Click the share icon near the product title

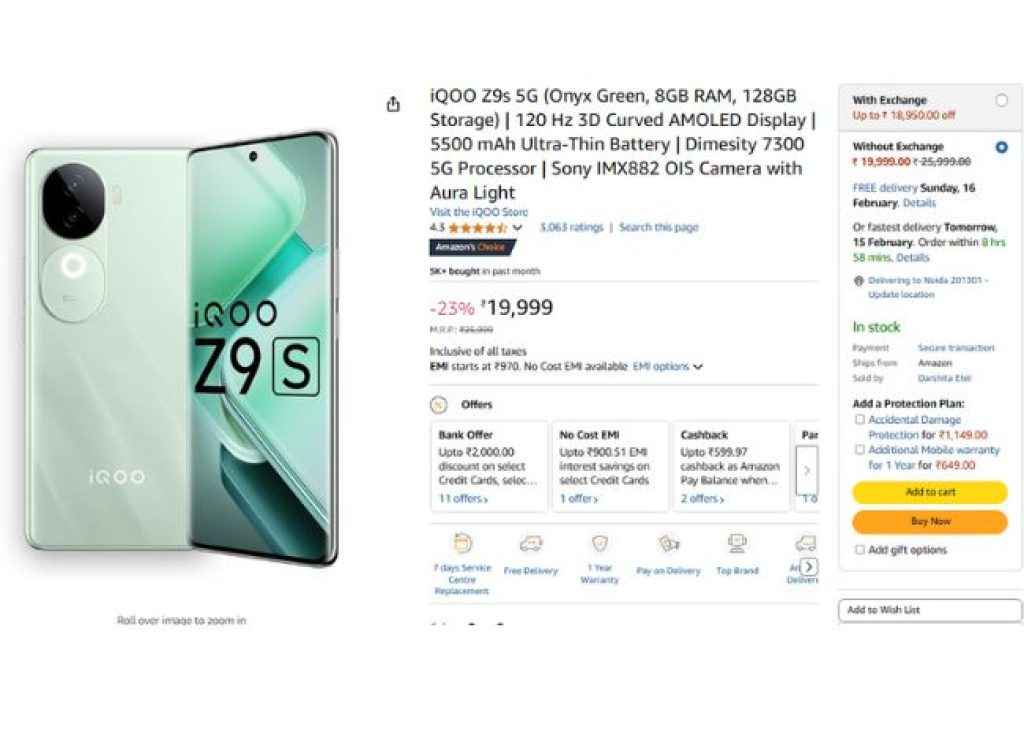394,104
